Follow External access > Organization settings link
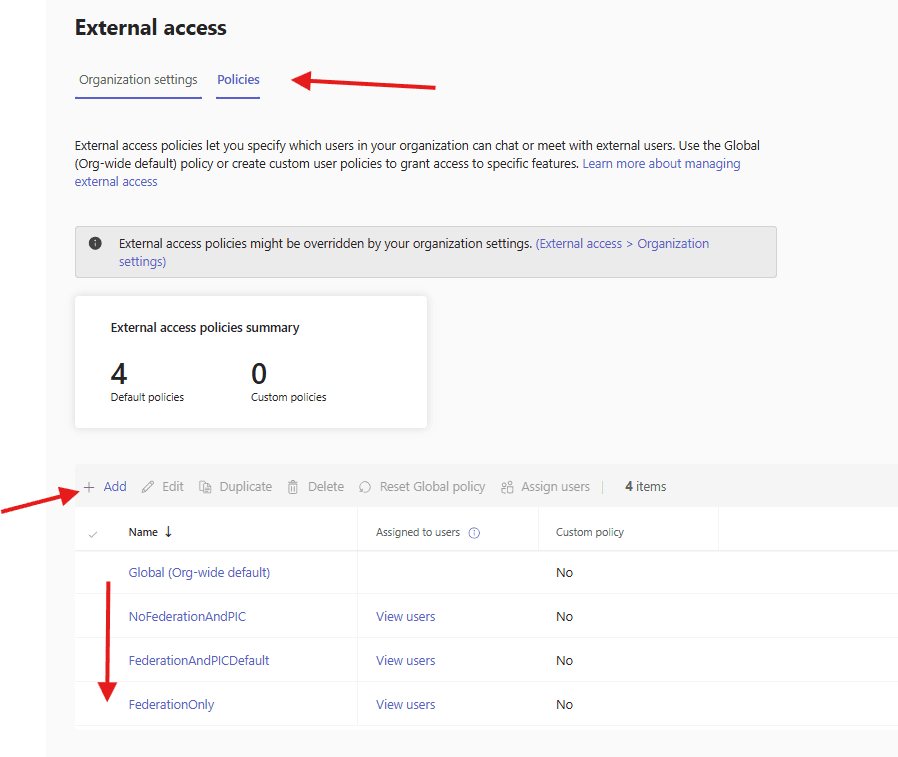The height and width of the screenshot is (757, 898). [x=622, y=244]
